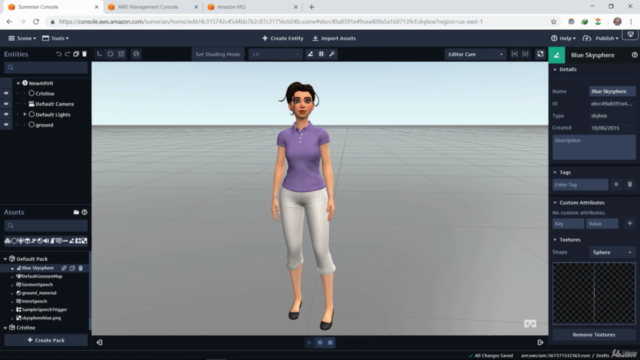Collapse the Custom Attributes section

pos(555,202)
